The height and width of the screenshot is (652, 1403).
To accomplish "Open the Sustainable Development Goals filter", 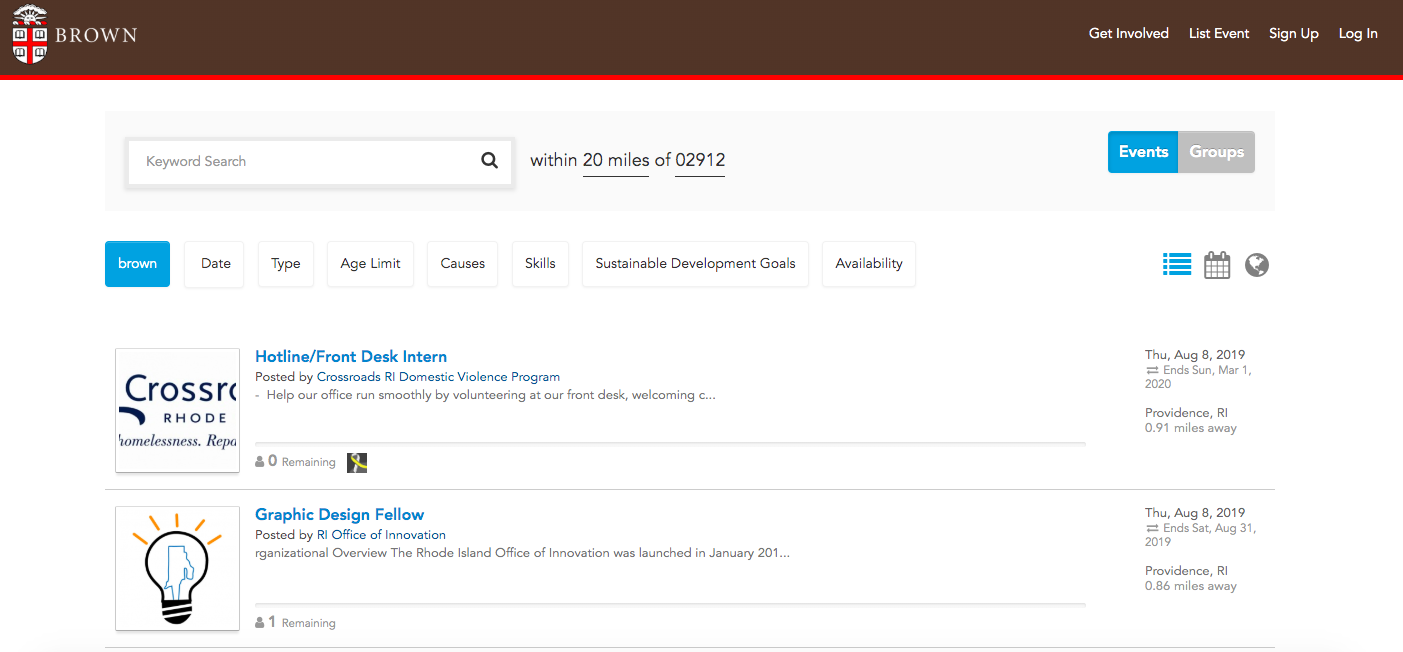I will pos(695,264).
